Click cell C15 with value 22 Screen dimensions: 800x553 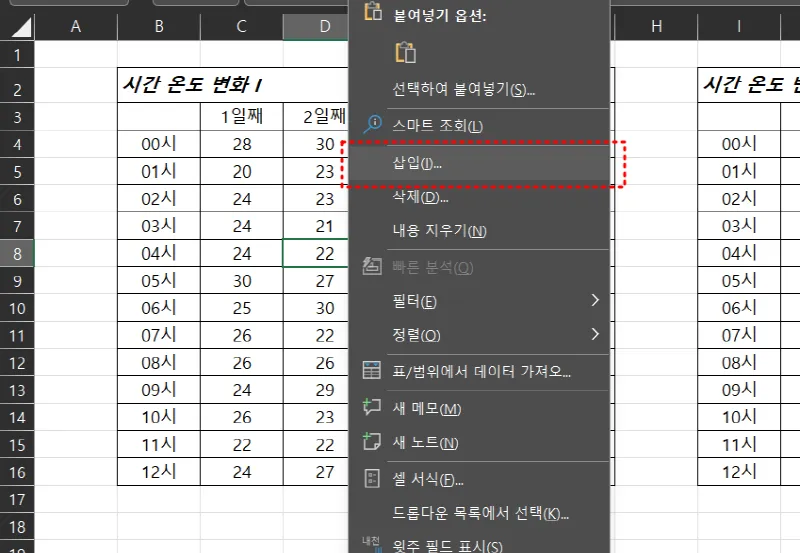point(242,444)
